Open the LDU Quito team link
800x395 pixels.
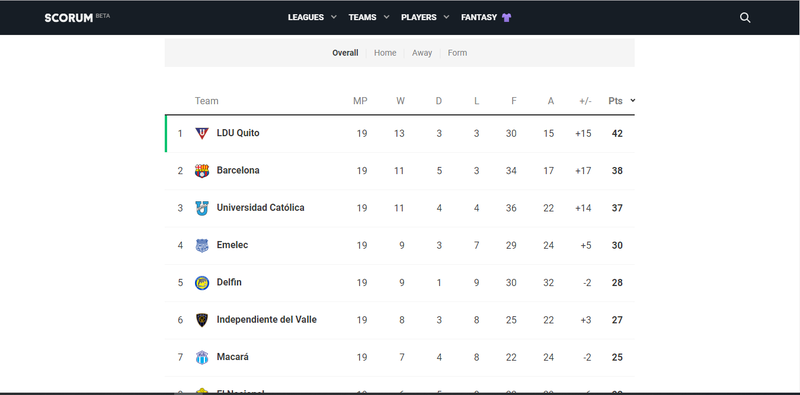[238, 133]
